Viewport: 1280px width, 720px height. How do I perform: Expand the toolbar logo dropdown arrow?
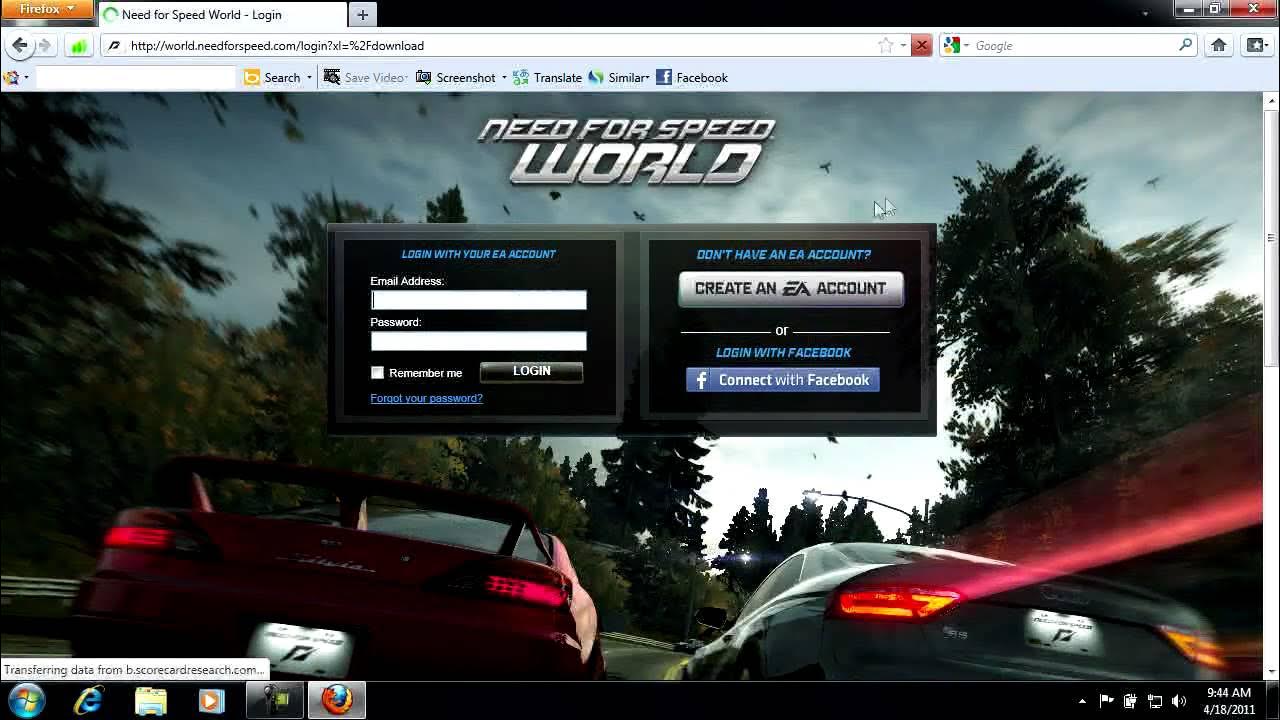pos(26,77)
